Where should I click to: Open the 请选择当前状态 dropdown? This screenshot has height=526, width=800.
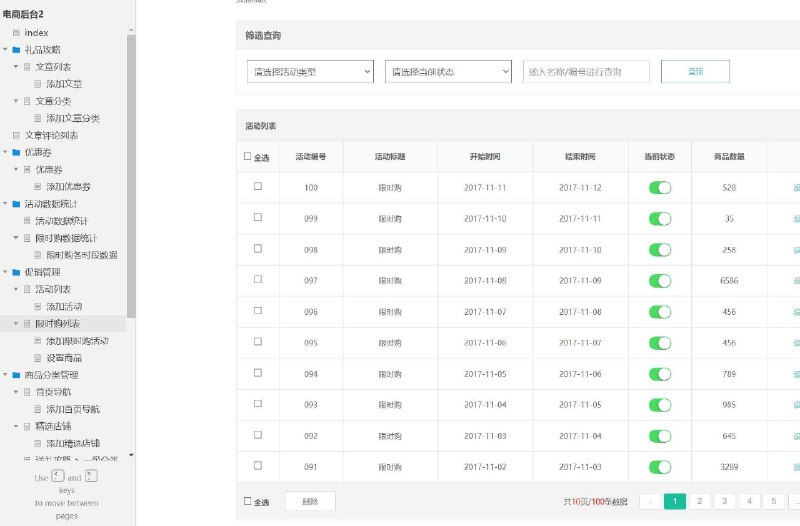pos(448,71)
